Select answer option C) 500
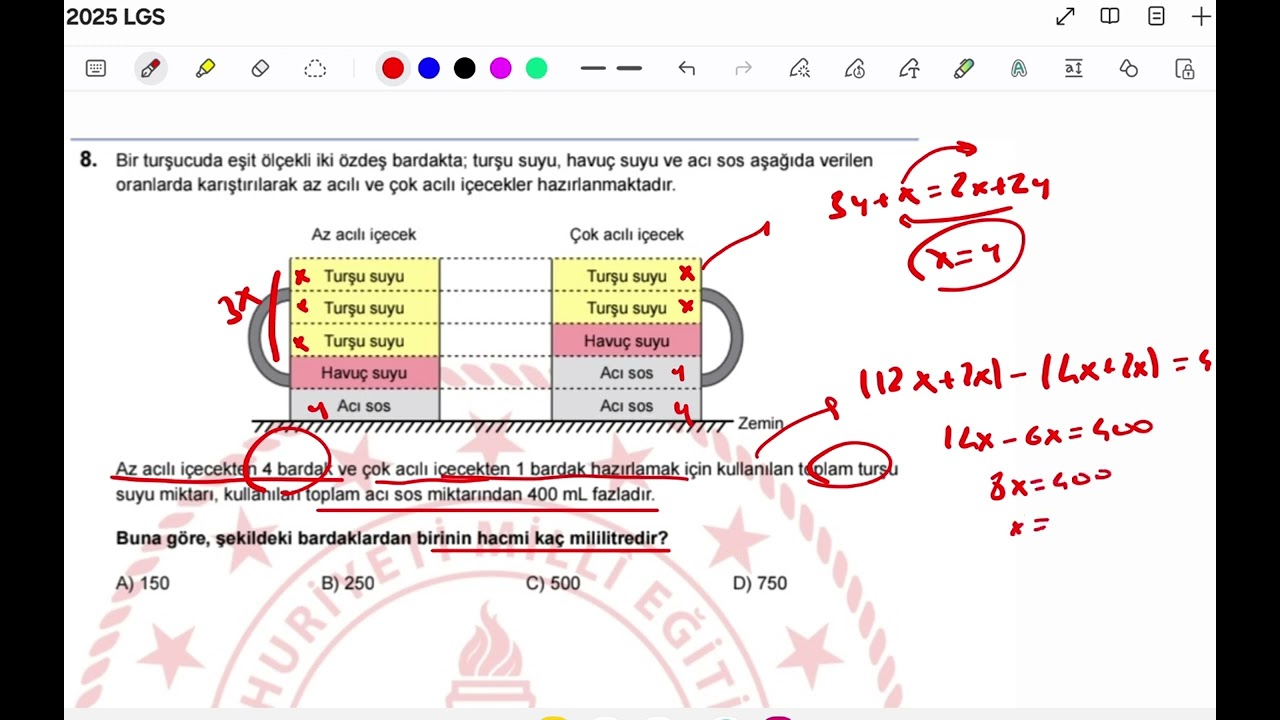Image resolution: width=1280 pixels, height=720 pixels. tap(553, 583)
